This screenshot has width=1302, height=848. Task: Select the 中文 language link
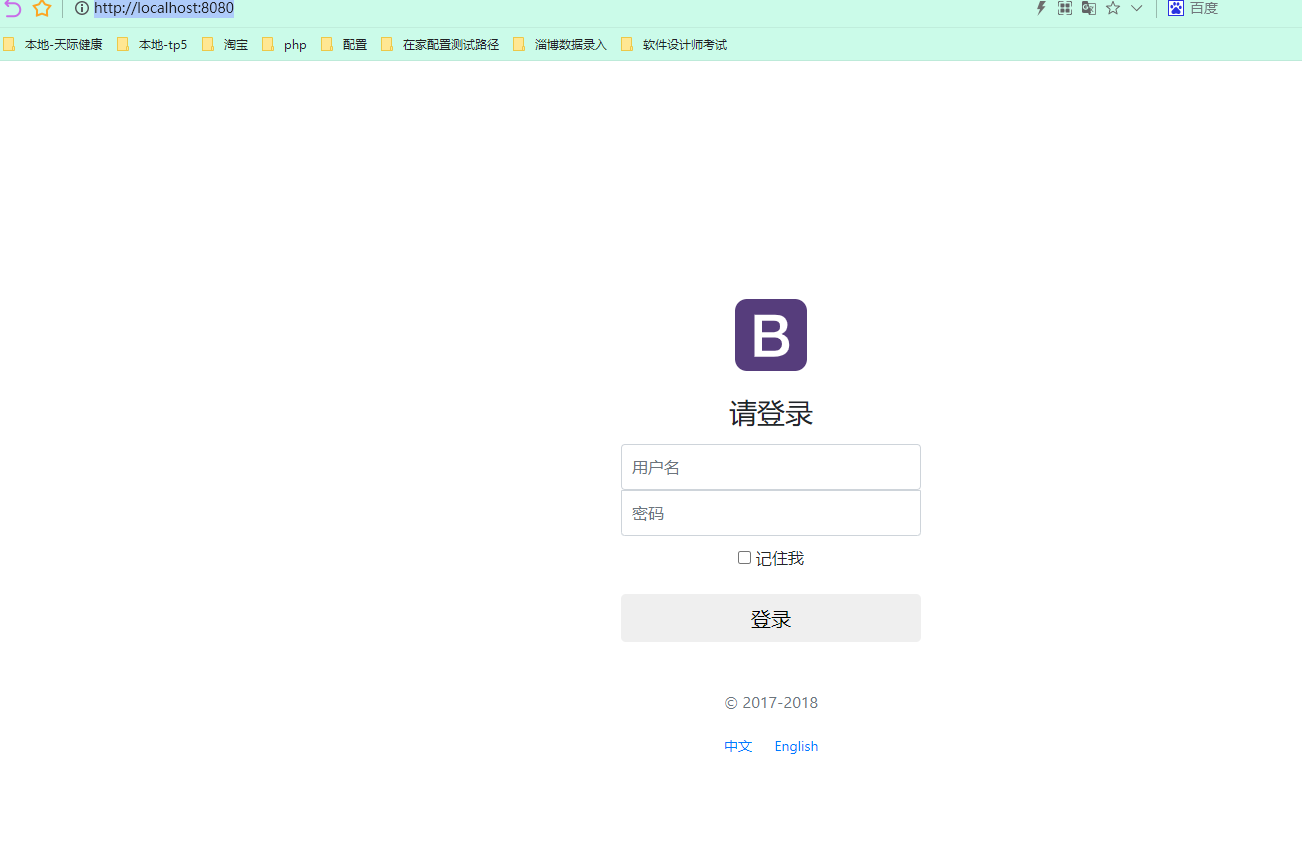click(x=738, y=746)
